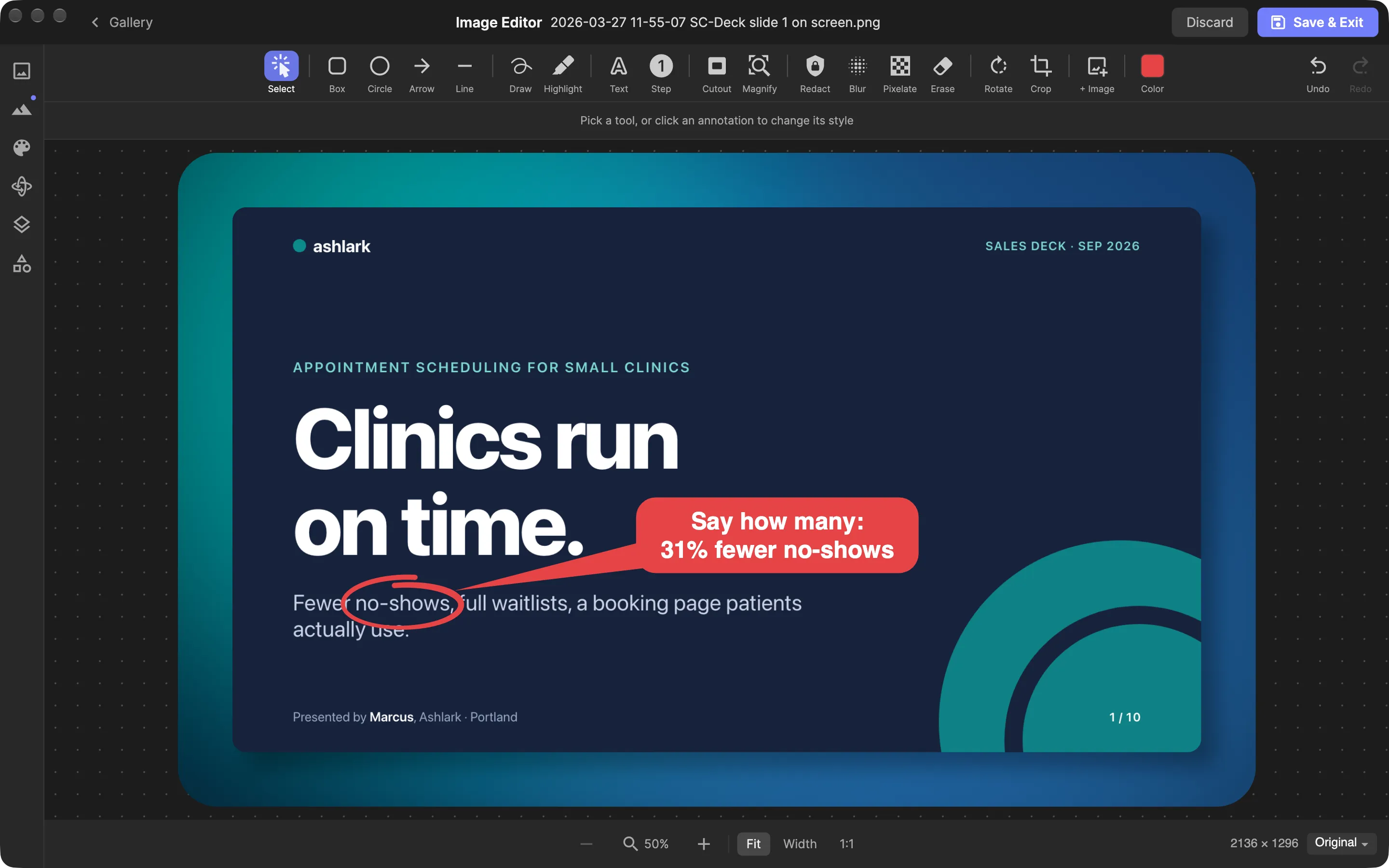Select the Blur tool
The width and height of the screenshot is (1389, 868).
pos(858,73)
